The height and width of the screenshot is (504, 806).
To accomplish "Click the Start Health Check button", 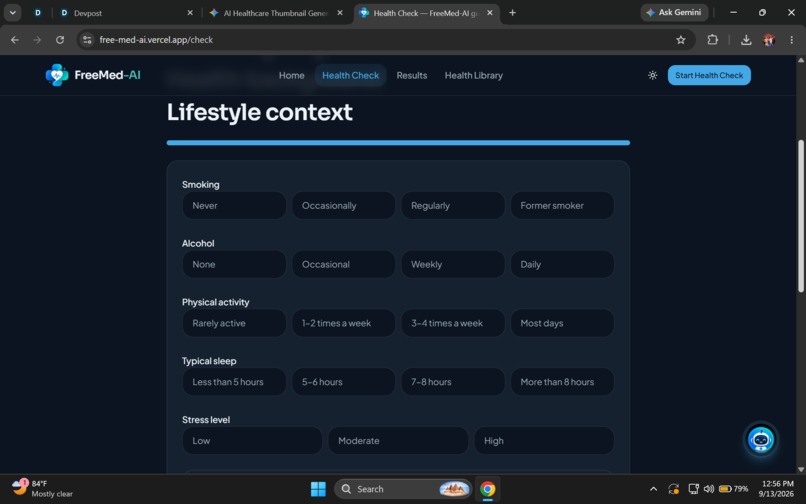I will 709,75.
